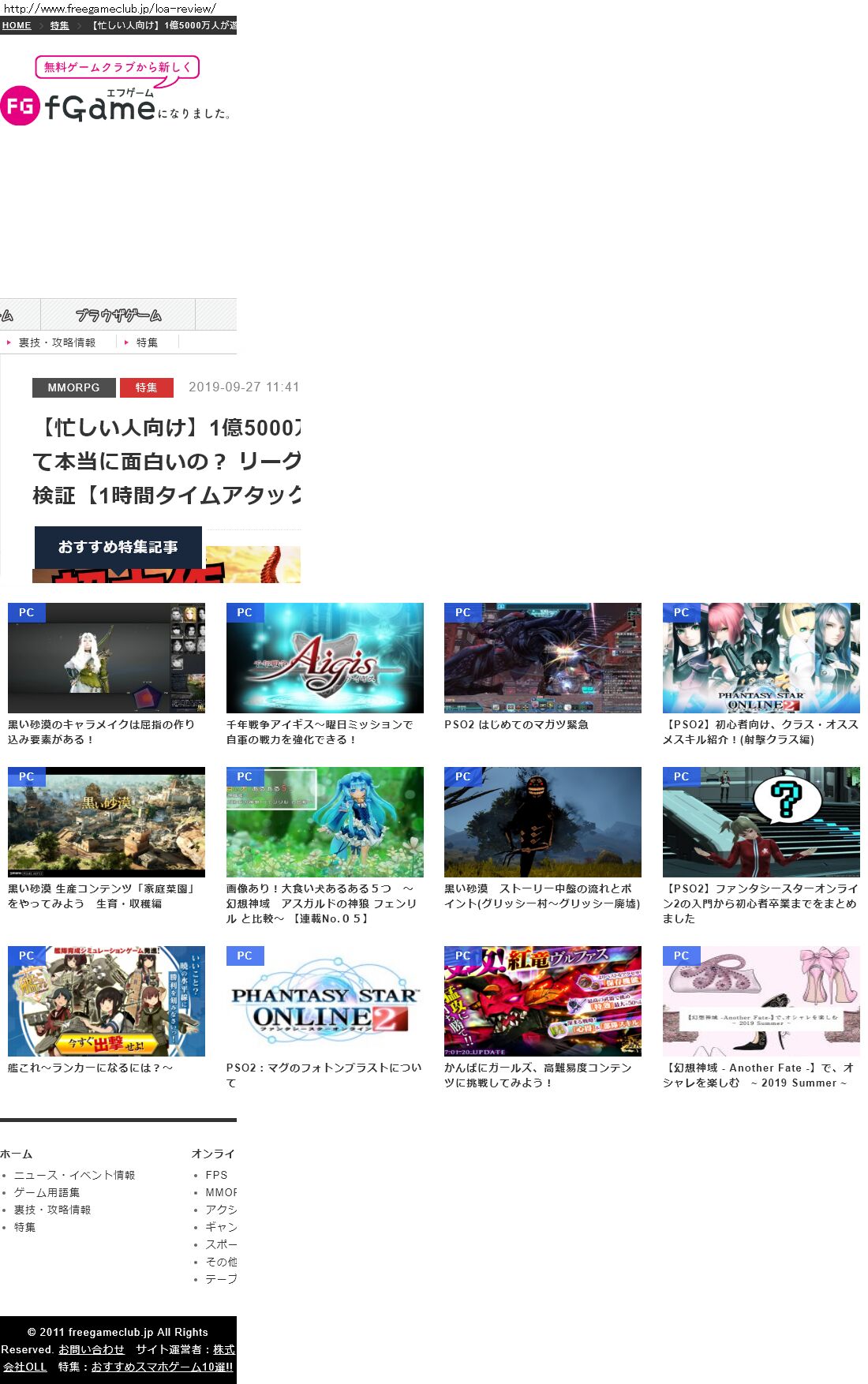This screenshot has width=868, height=1384.
Task: Click the おすすめ特集記事 heading banner
Action: pyautogui.click(x=118, y=547)
